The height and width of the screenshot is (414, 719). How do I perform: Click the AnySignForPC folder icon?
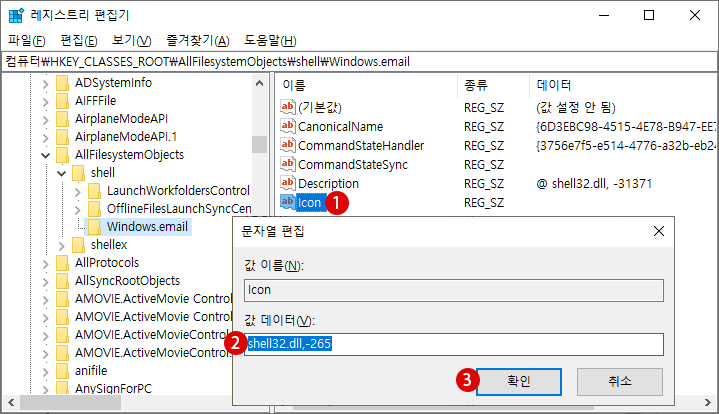[62, 388]
